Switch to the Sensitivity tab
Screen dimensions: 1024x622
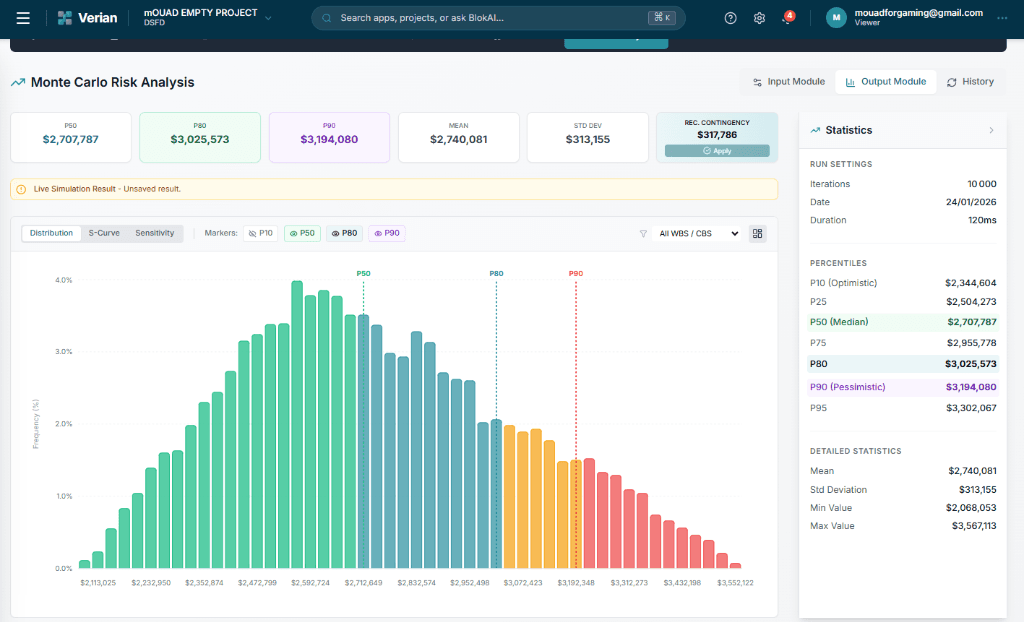coord(155,233)
